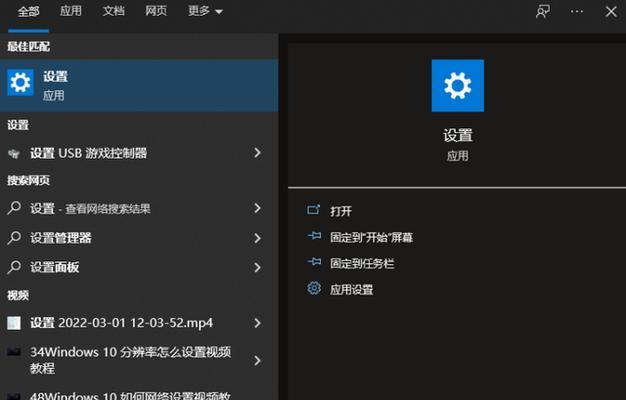The width and height of the screenshot is (626, 400).
Task: Open the 设置 app best match result
Action: pos(139,85)
